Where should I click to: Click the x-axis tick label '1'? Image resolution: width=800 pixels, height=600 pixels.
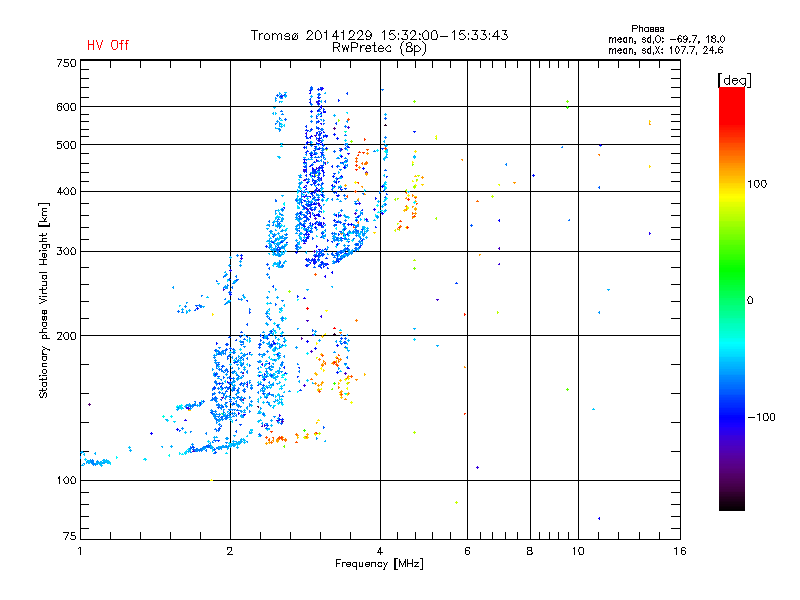tap(80, 551)
